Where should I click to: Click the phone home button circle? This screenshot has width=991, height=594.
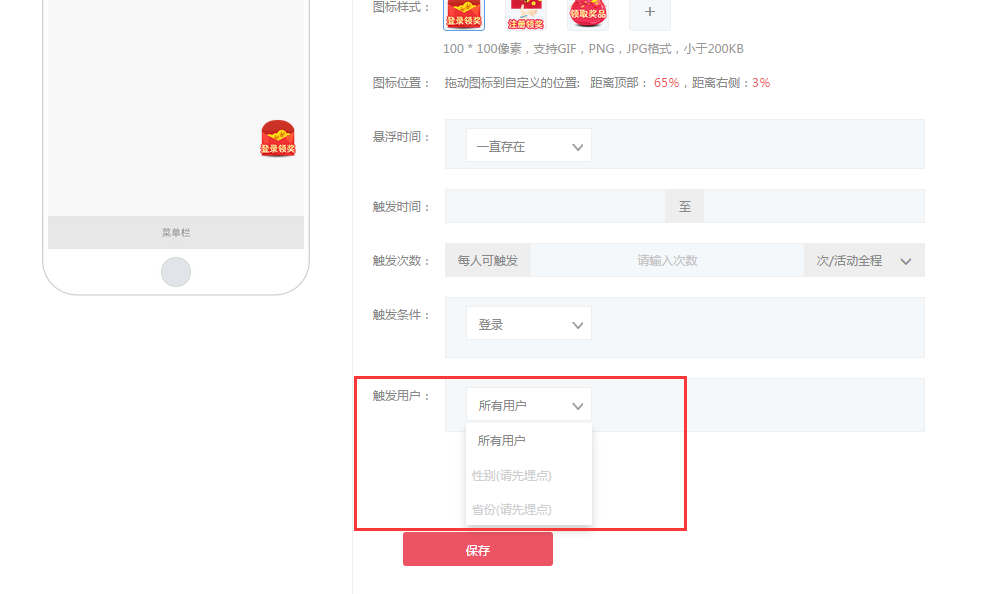(x=175, y=271)
